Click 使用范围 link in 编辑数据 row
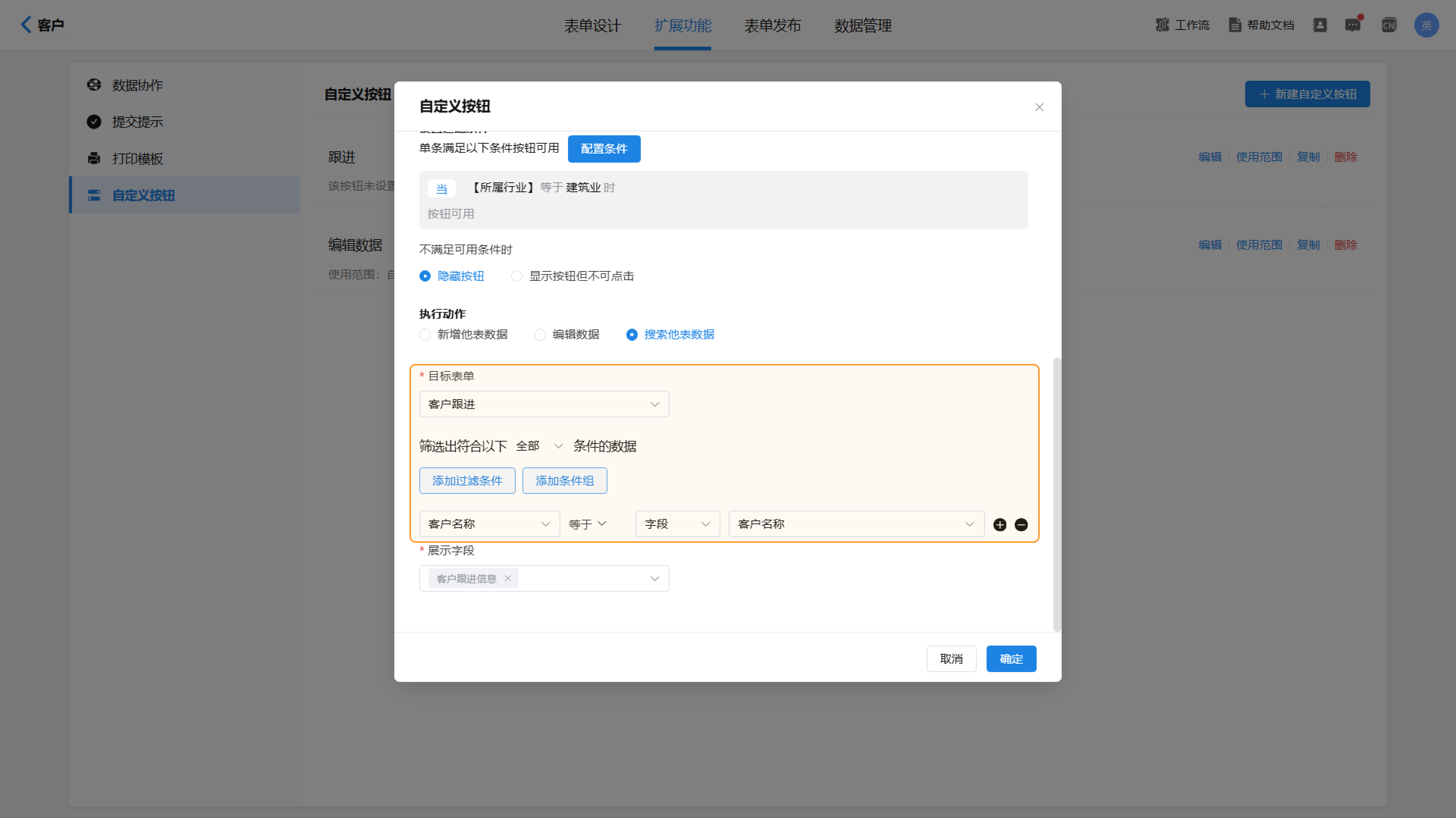The width and height of the screenshot is (1456, 818). point(1259,244)
